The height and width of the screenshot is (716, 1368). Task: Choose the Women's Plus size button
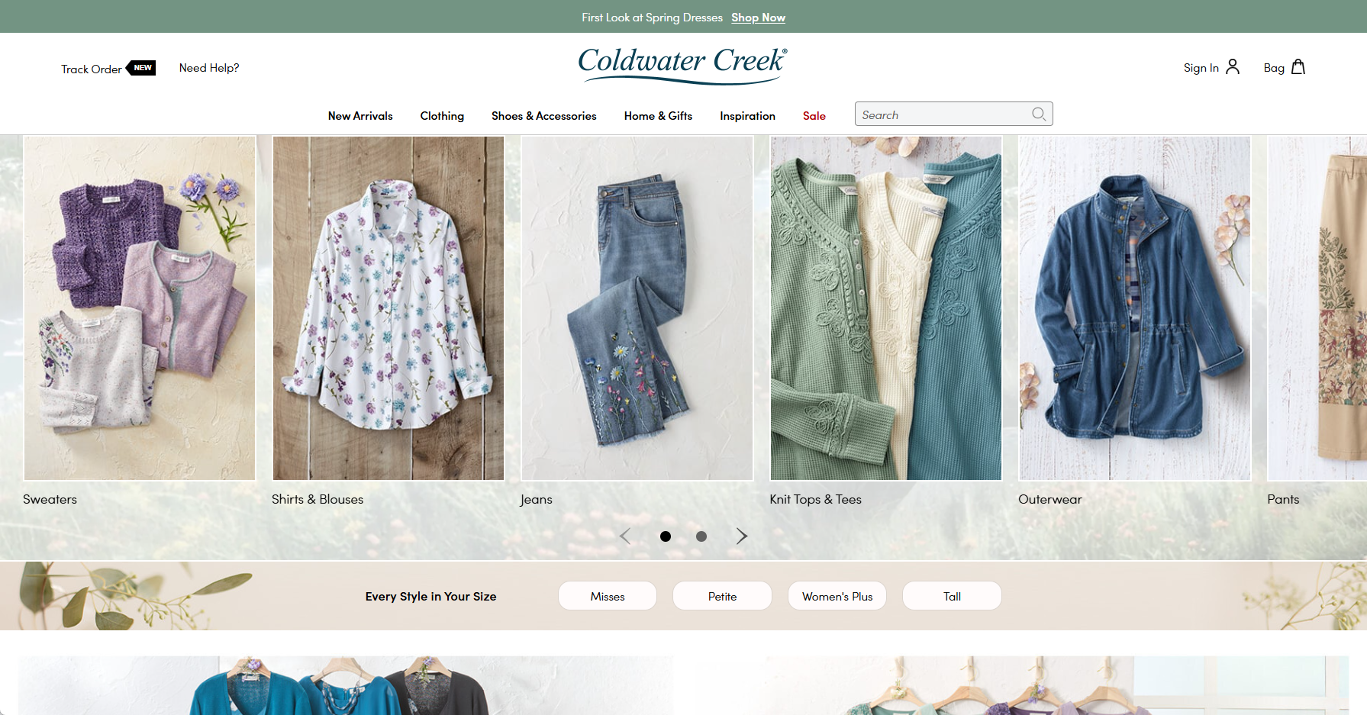click(x=837, y=596)
